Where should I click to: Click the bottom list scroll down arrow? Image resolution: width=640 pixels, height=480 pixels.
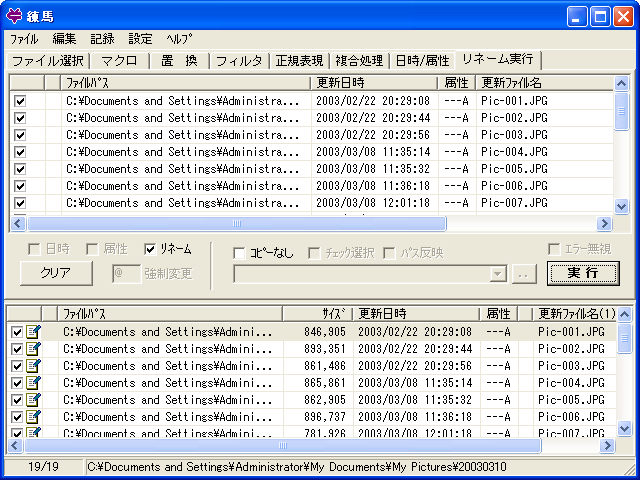click(x=624, y=429)
